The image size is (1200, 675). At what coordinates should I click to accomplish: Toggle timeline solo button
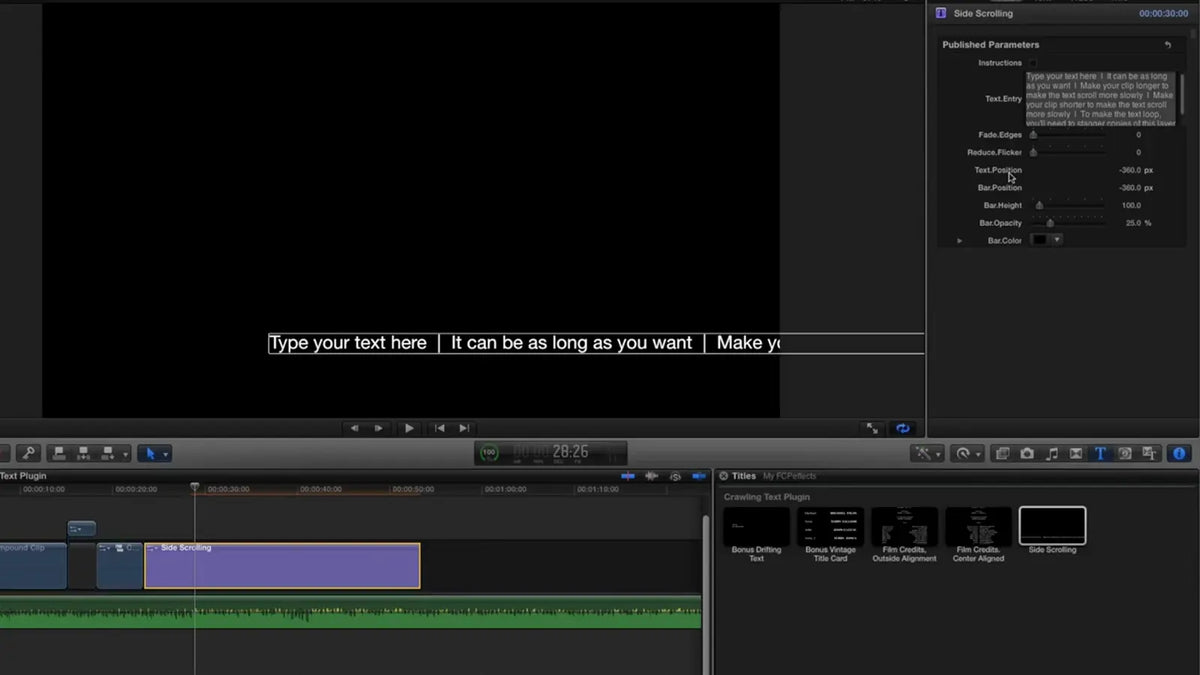[x=675, y=476]
